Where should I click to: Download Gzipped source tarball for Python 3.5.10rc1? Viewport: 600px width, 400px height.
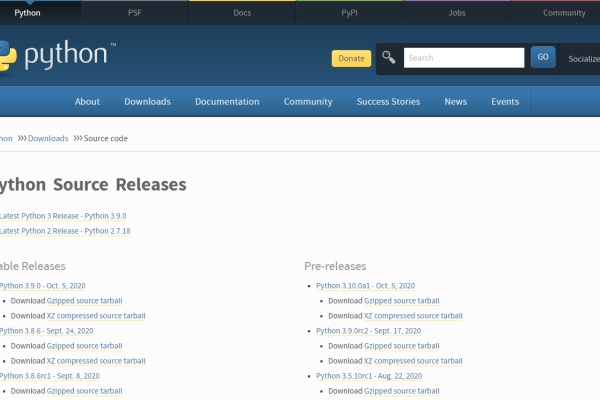tap(402, 391)
